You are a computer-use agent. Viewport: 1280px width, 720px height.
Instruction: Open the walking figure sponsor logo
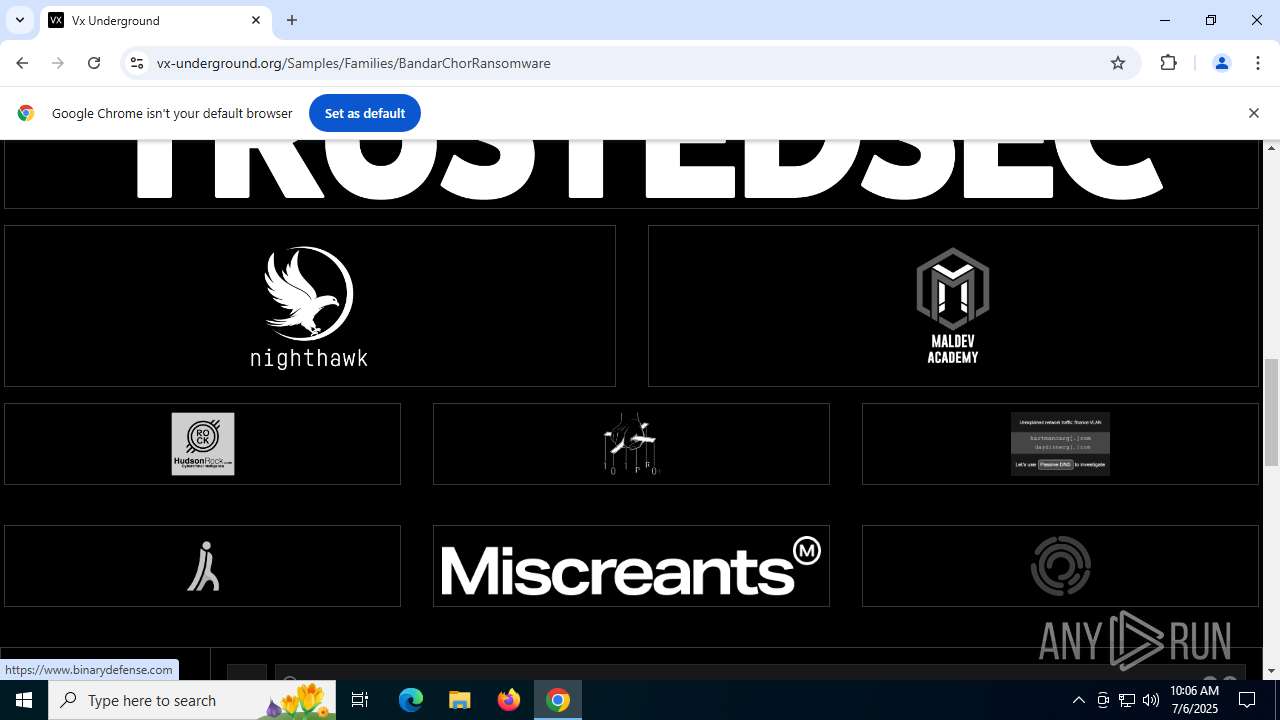tap(203, 566)
